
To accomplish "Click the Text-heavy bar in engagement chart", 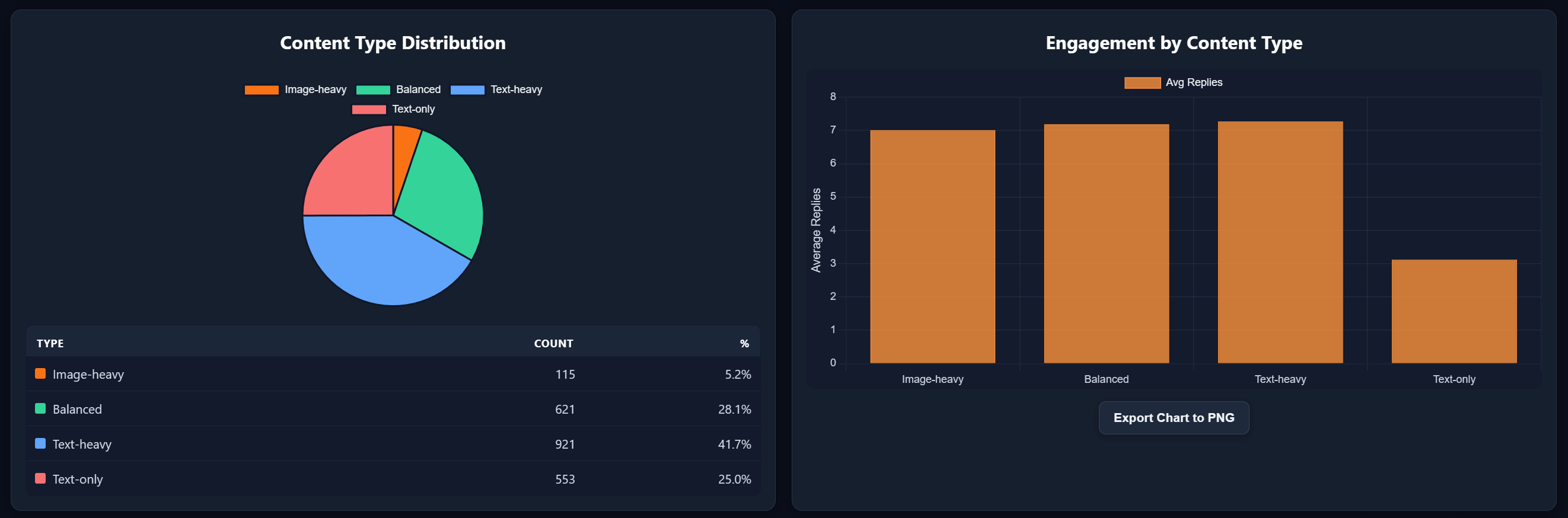I will (x=1279, y=242).
